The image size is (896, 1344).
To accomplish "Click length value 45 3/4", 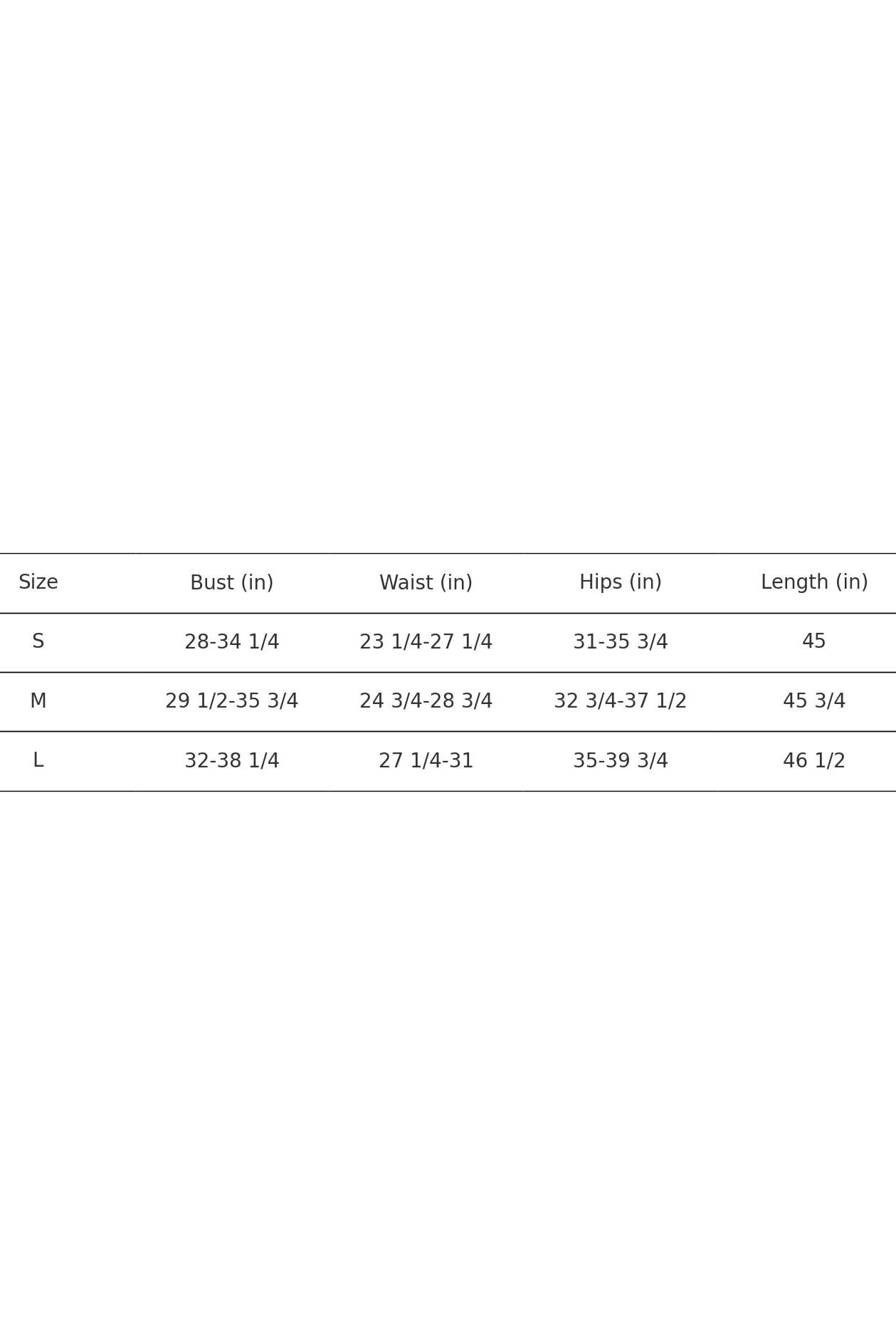I will (814, 701).
